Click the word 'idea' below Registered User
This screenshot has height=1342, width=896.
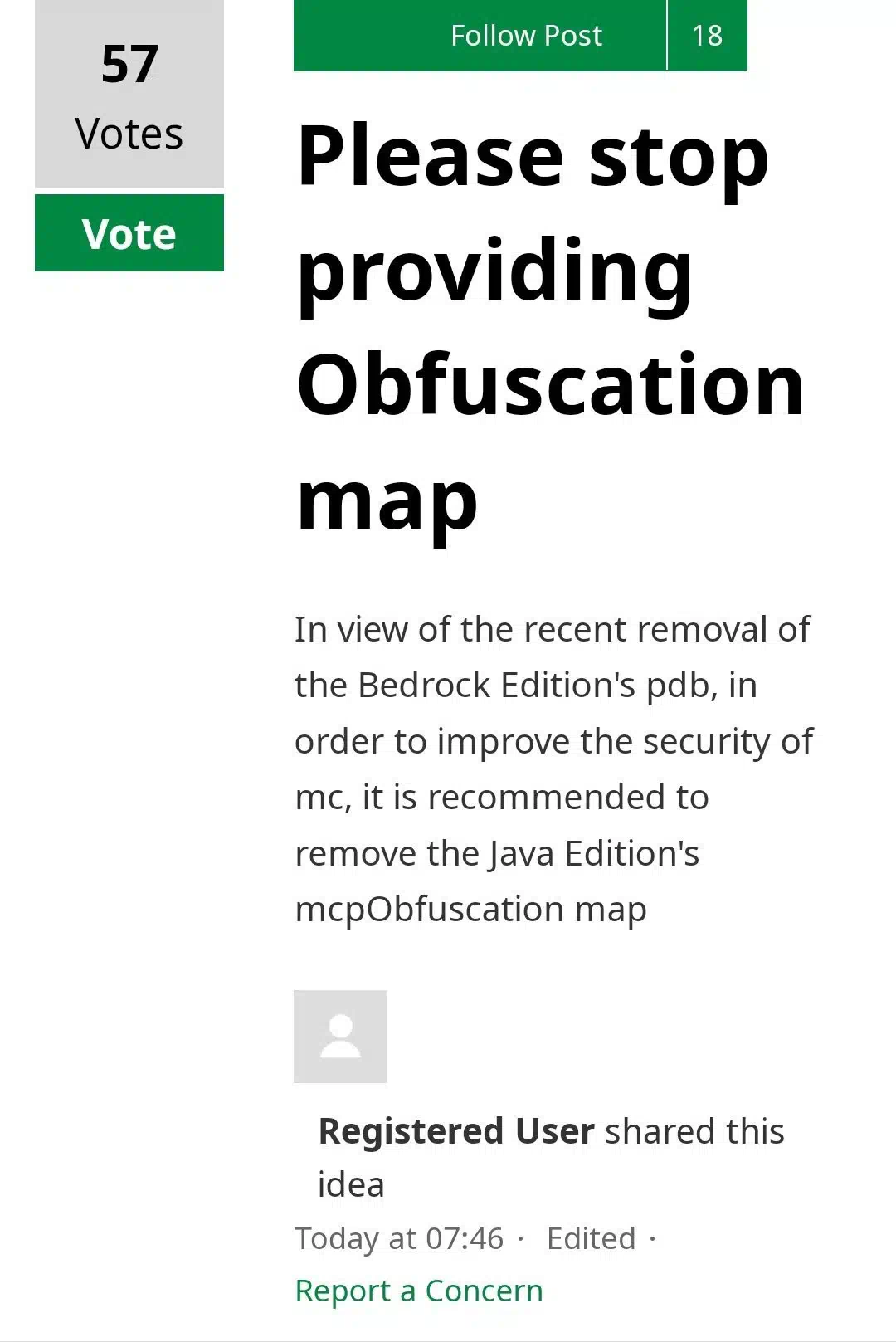pyautogui.click(x=351, y=1184)
